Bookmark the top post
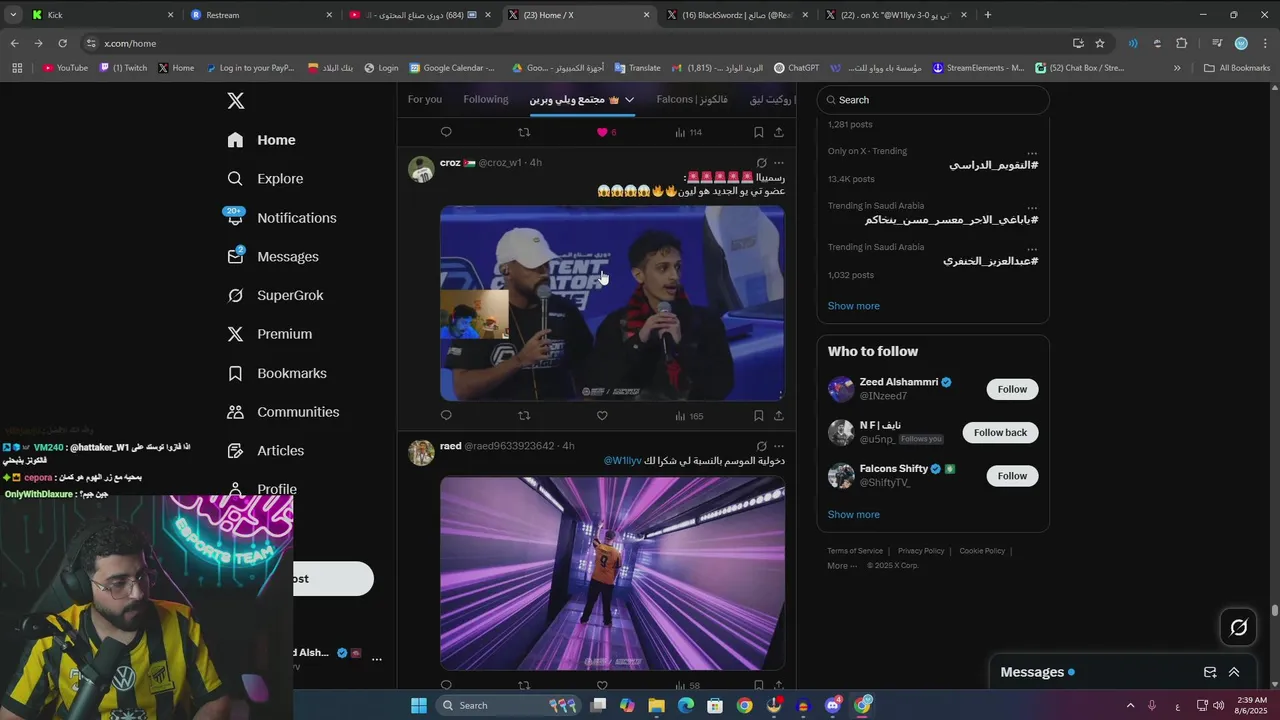Viewport: 1280px width, 720px height. click(758, 132)
